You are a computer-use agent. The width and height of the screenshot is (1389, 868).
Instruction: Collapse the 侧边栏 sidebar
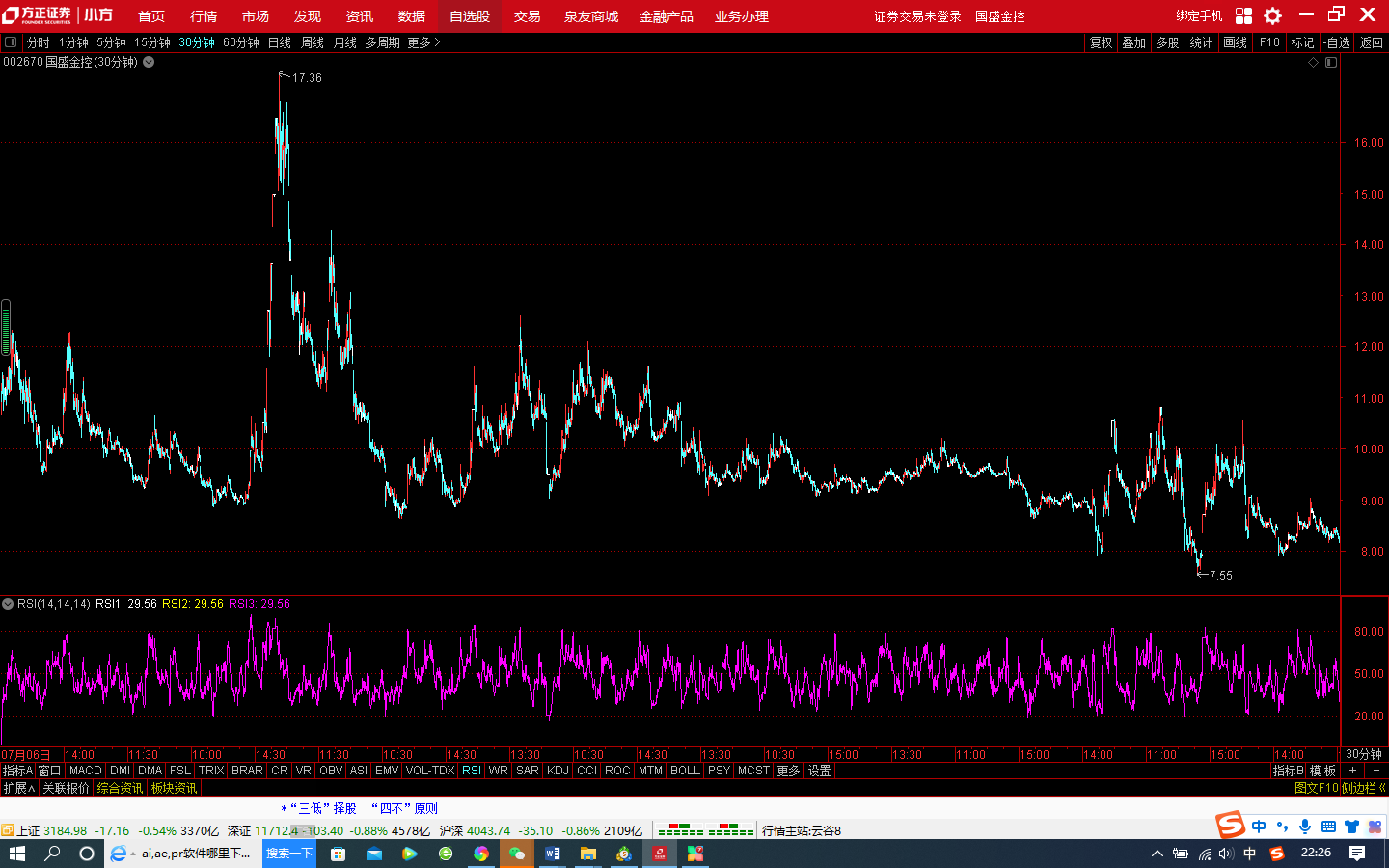tap(1364, 788)
